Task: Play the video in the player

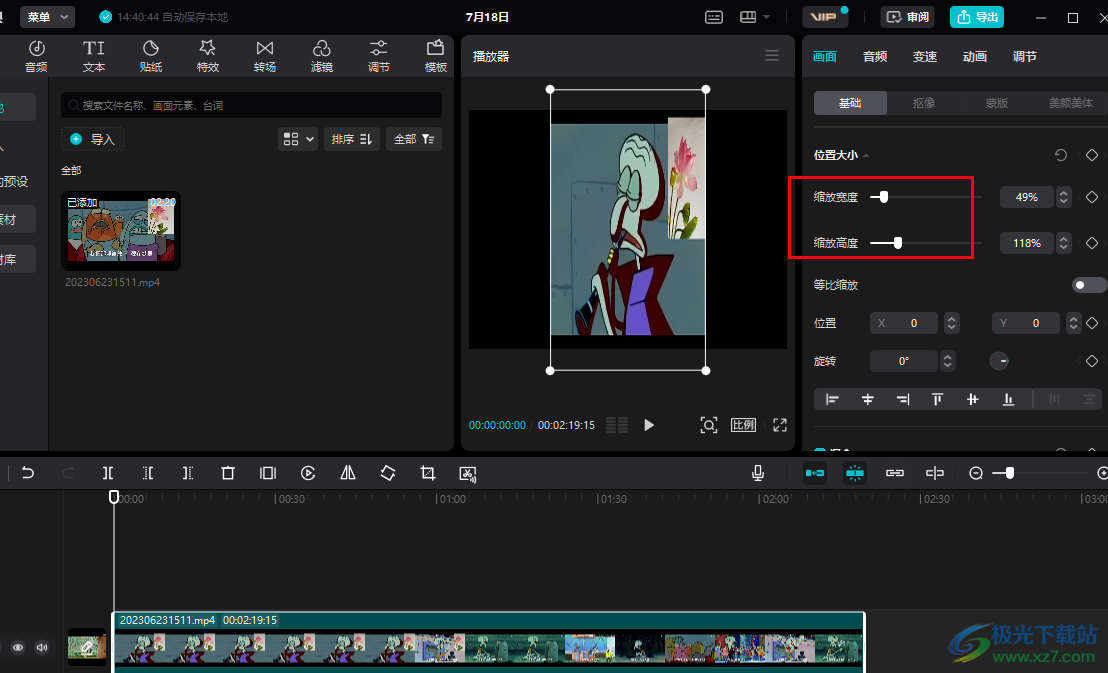Action: (649, 425)
